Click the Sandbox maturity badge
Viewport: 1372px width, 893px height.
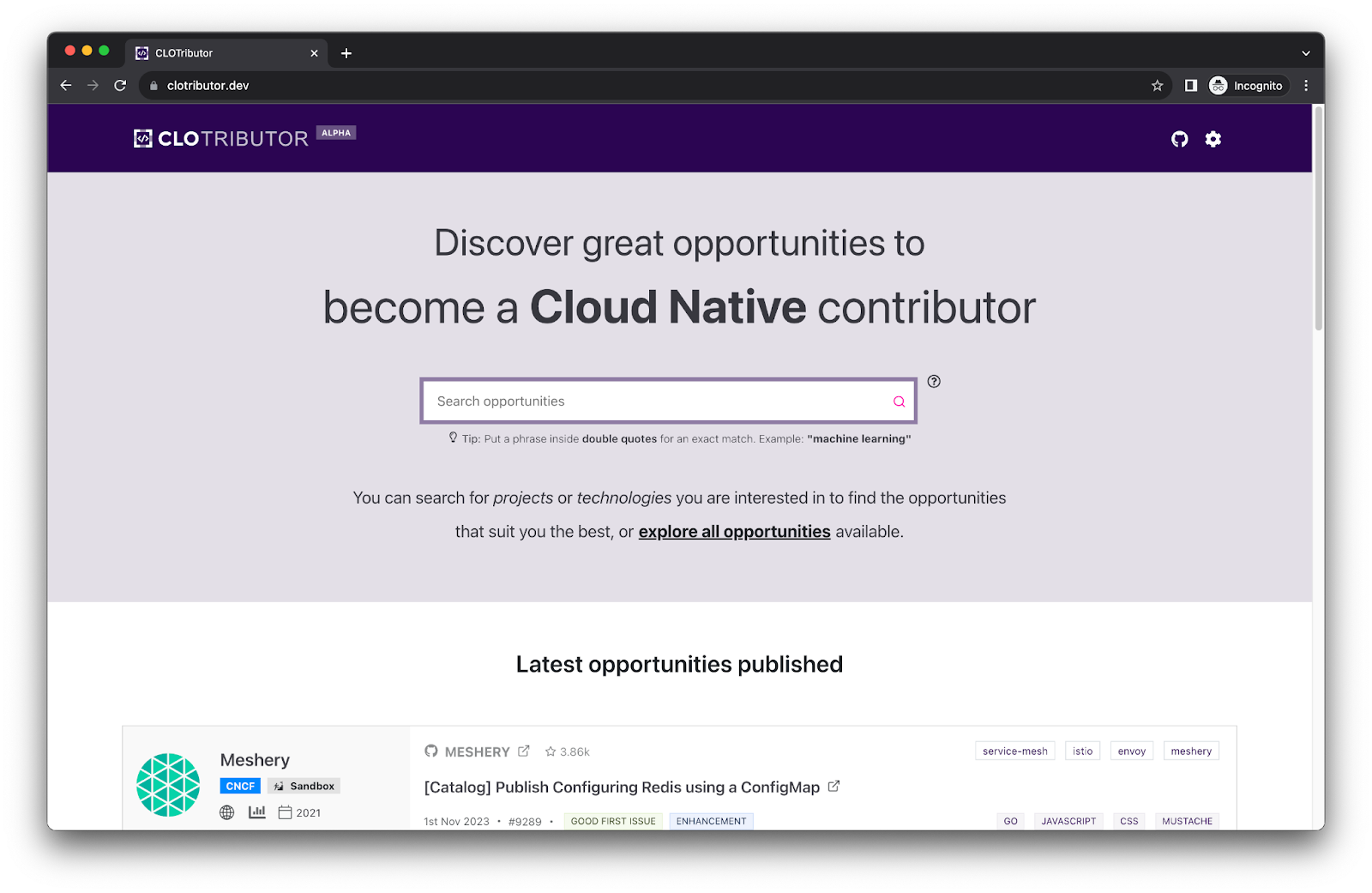click(x=304, y=786)
